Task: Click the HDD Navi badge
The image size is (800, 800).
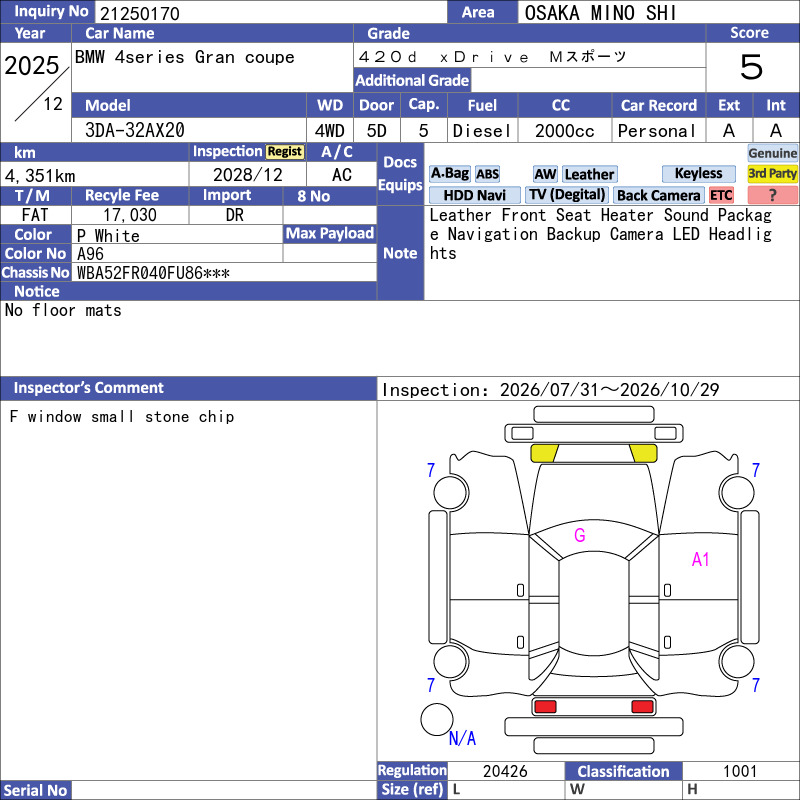Action: pos(474,195)
